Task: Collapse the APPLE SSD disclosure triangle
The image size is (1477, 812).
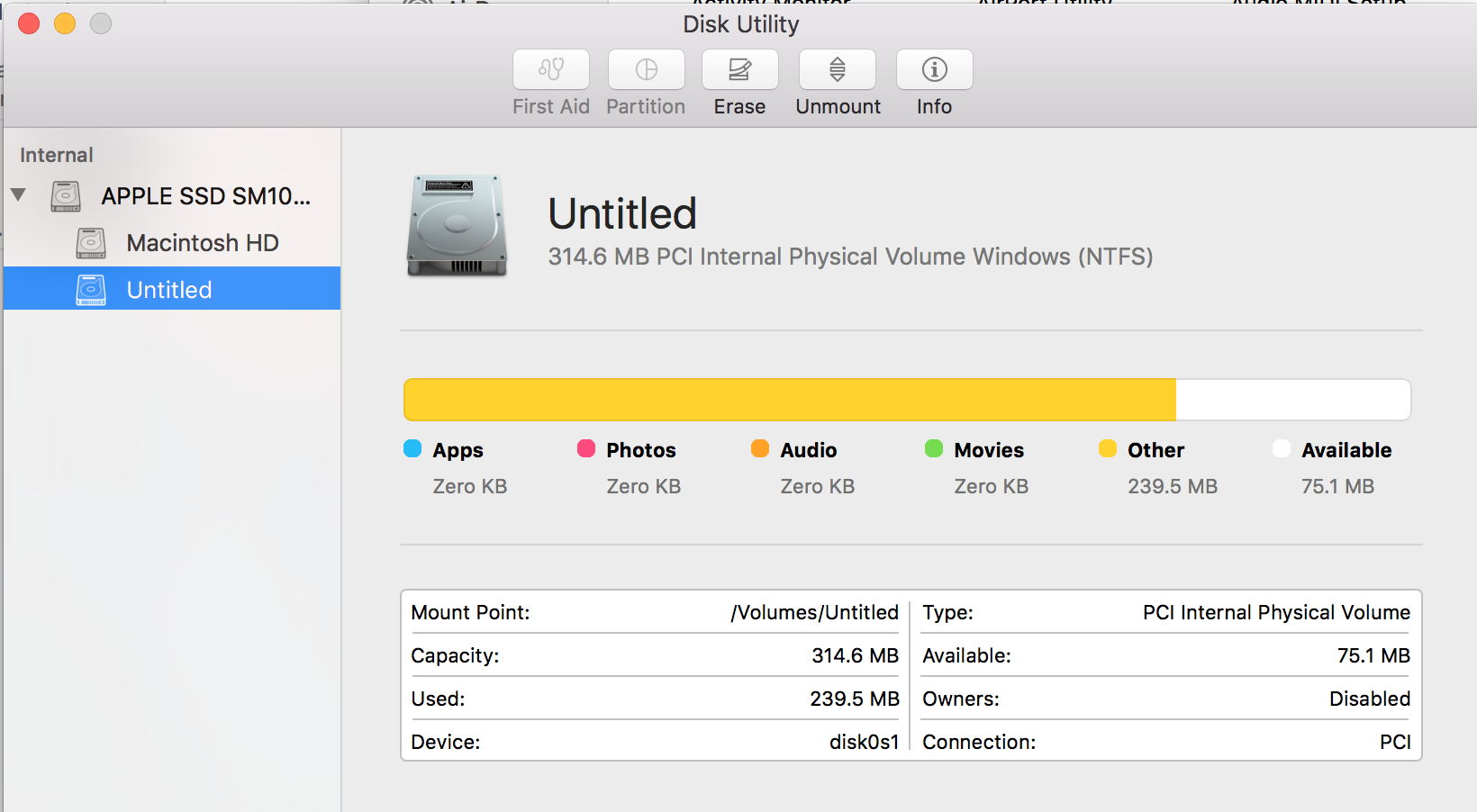Action: (x=18, y=195)
